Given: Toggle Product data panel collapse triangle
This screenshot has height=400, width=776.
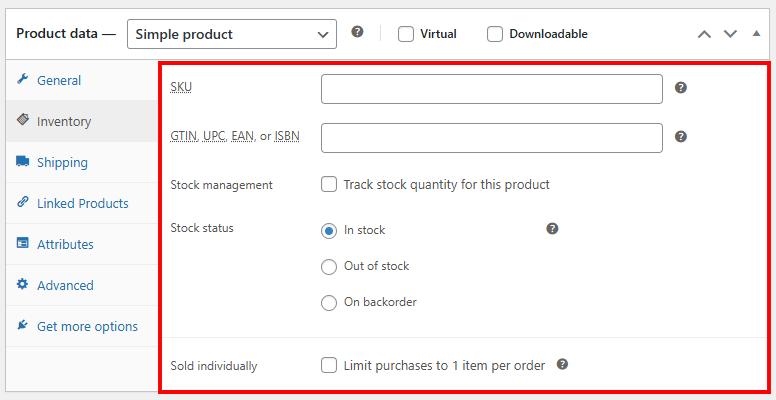Looking at the screenshot, I should tap(756, 34).
